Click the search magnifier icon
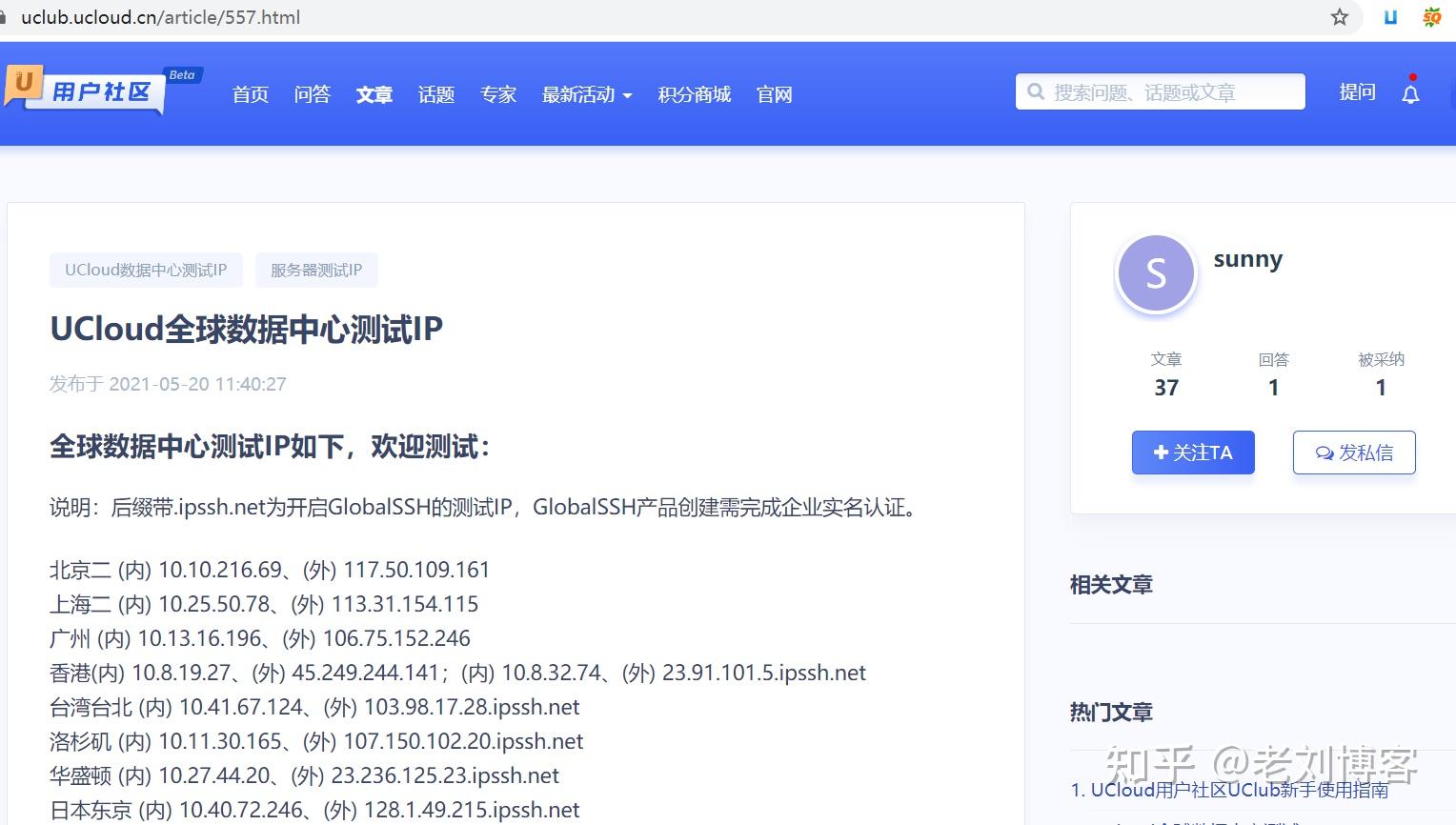This screenshot has height=825, width=1456. click(x=1036, y=91)
